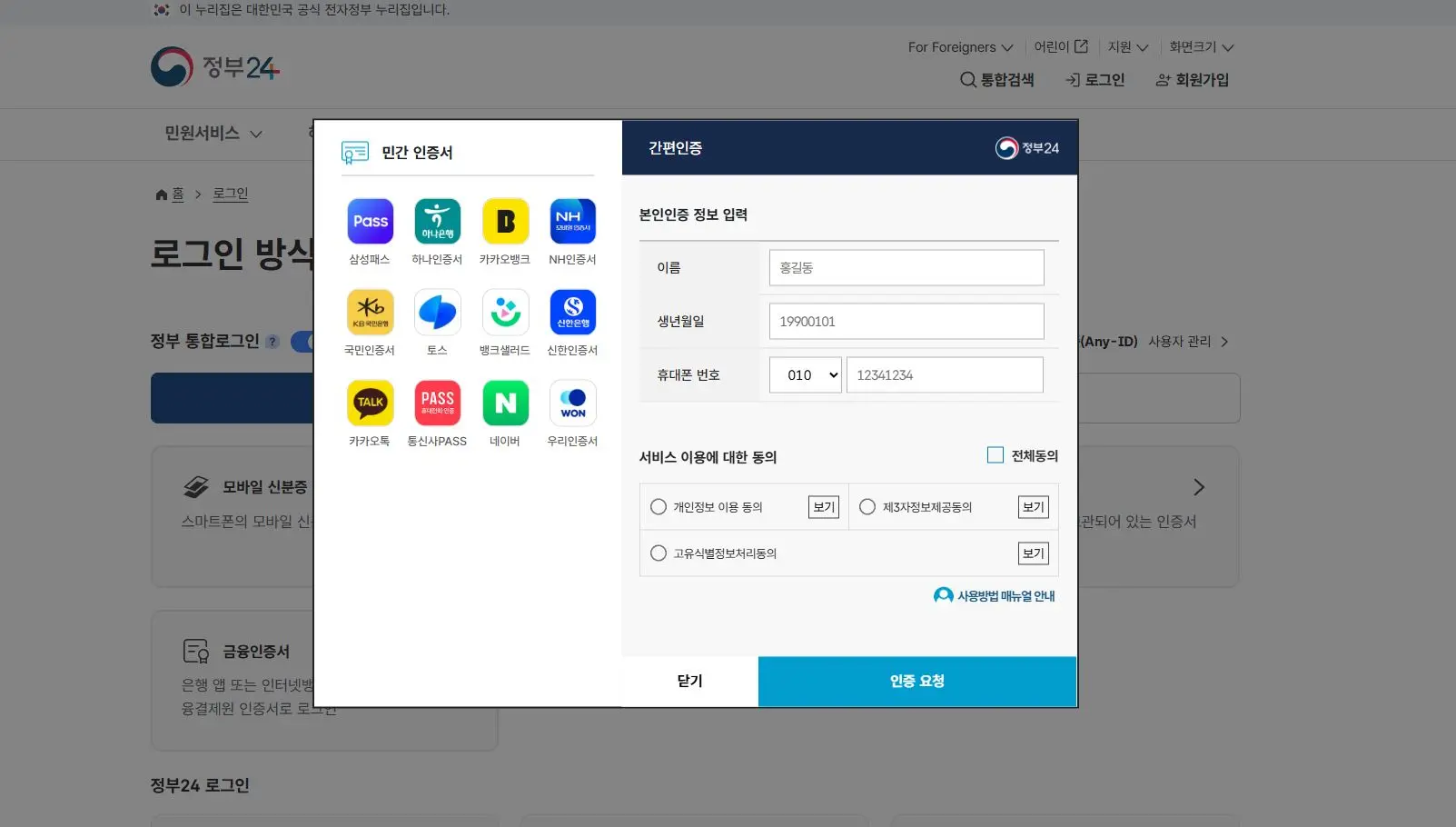Image resolution: width=1456 pixels, height=827 pixels.
Task: Toggle the 정부 통합로그인 switch
Action: [x=302, y=342]
